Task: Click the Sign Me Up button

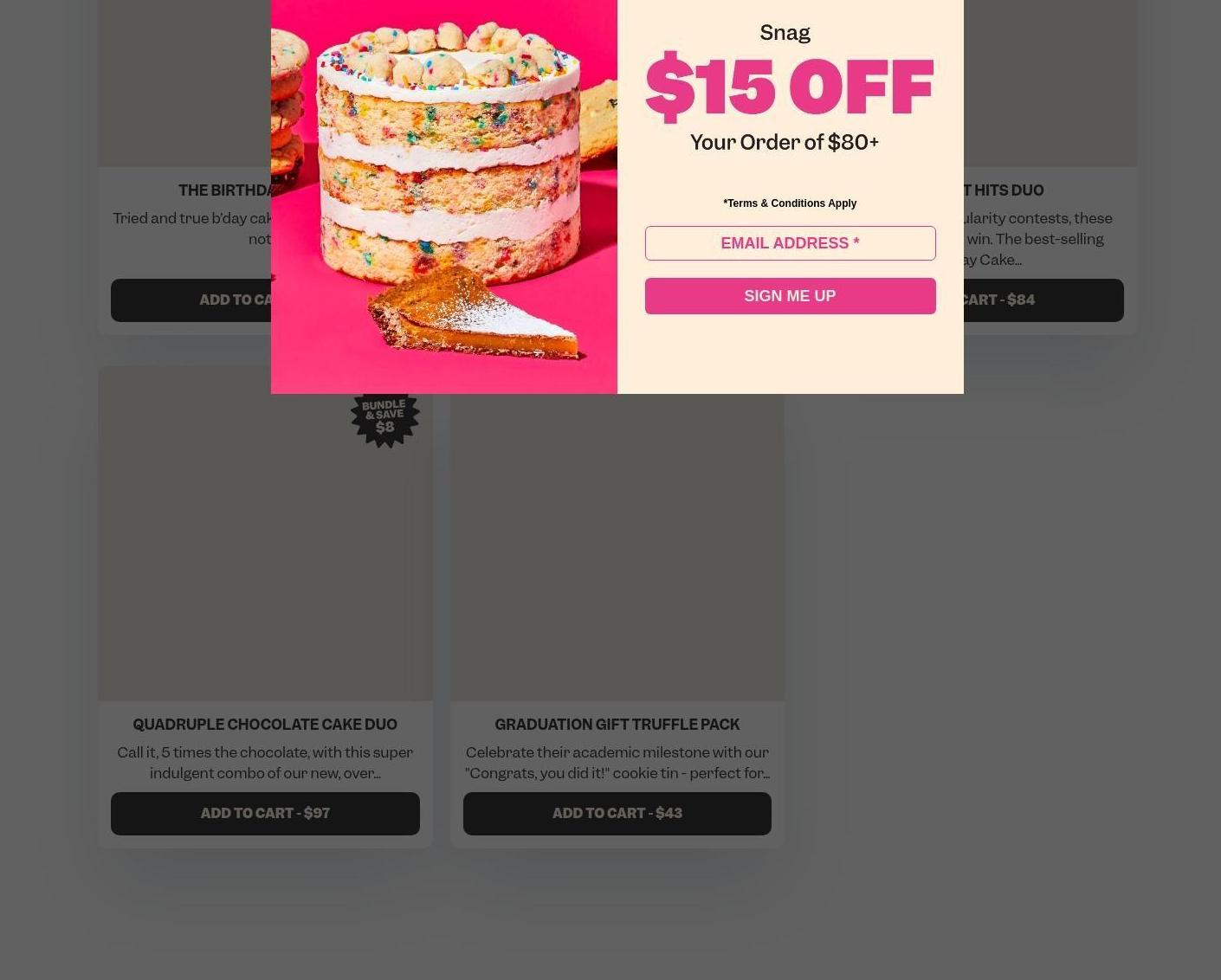Action: [x=790, y=296]
